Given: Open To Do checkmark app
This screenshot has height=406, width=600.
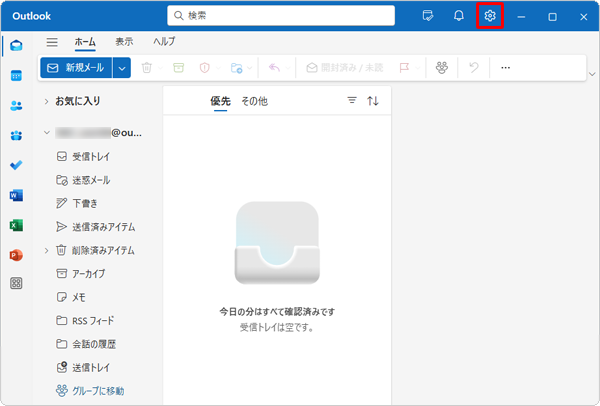Looking at the screenshot, I should 16,165.
